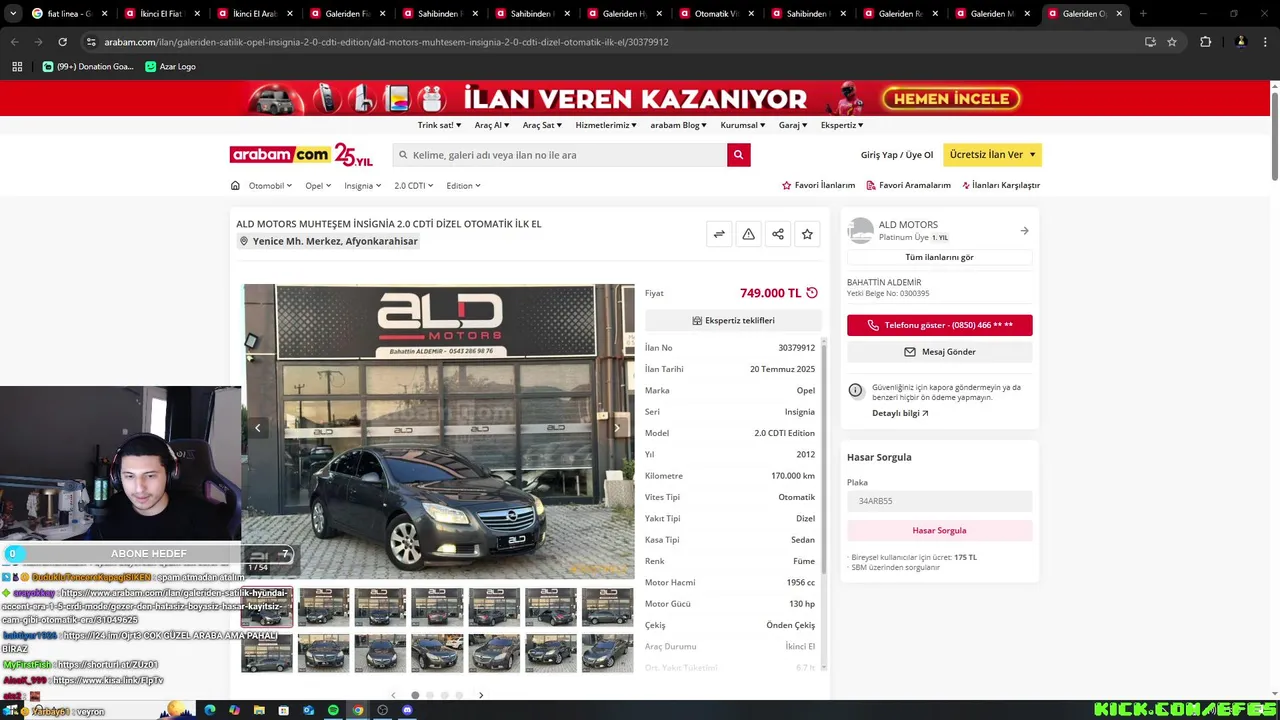
Task: Select second gallery page dot
Action: coord(430,695)
